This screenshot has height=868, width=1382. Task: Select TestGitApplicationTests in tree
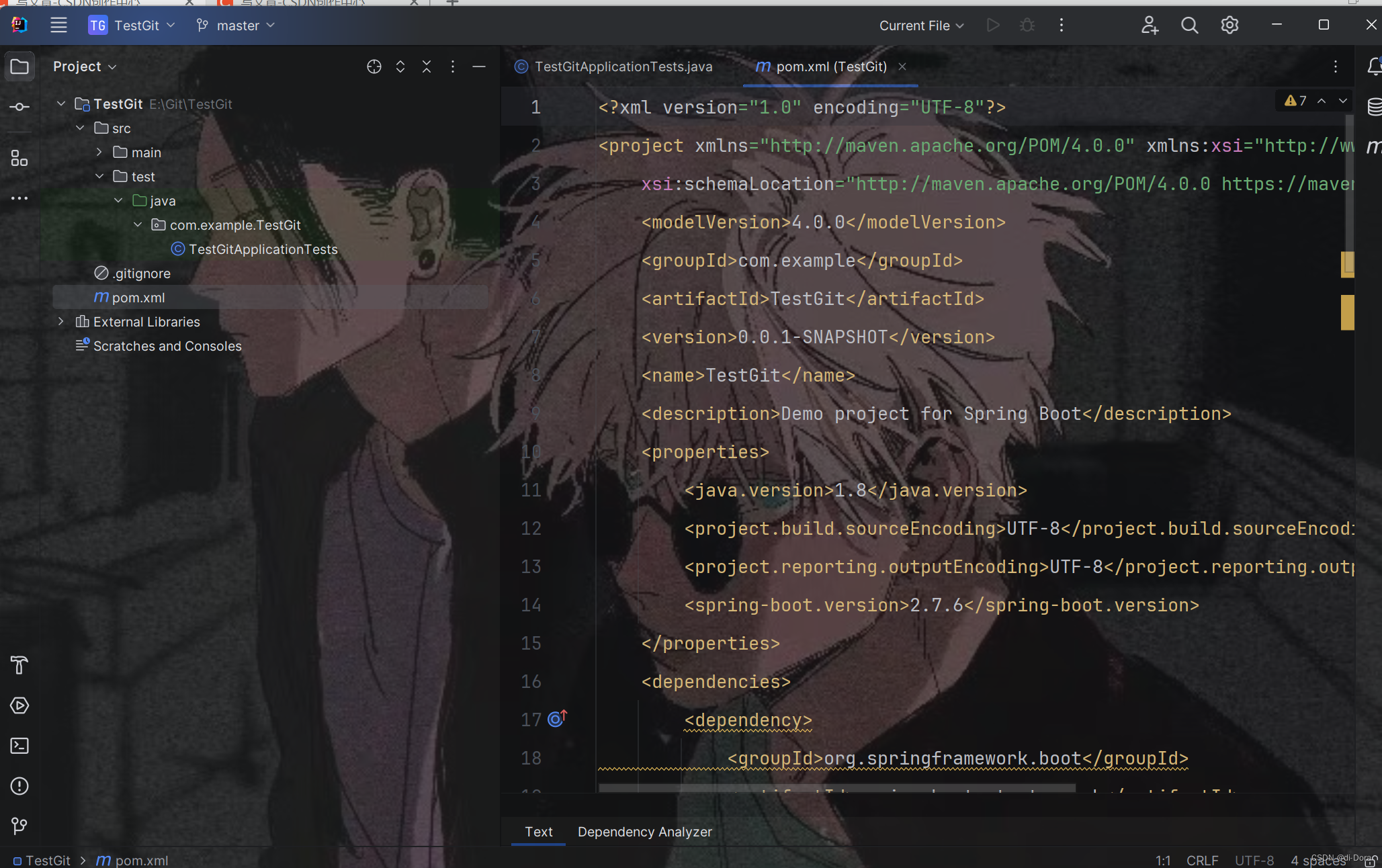pos(263,249)
